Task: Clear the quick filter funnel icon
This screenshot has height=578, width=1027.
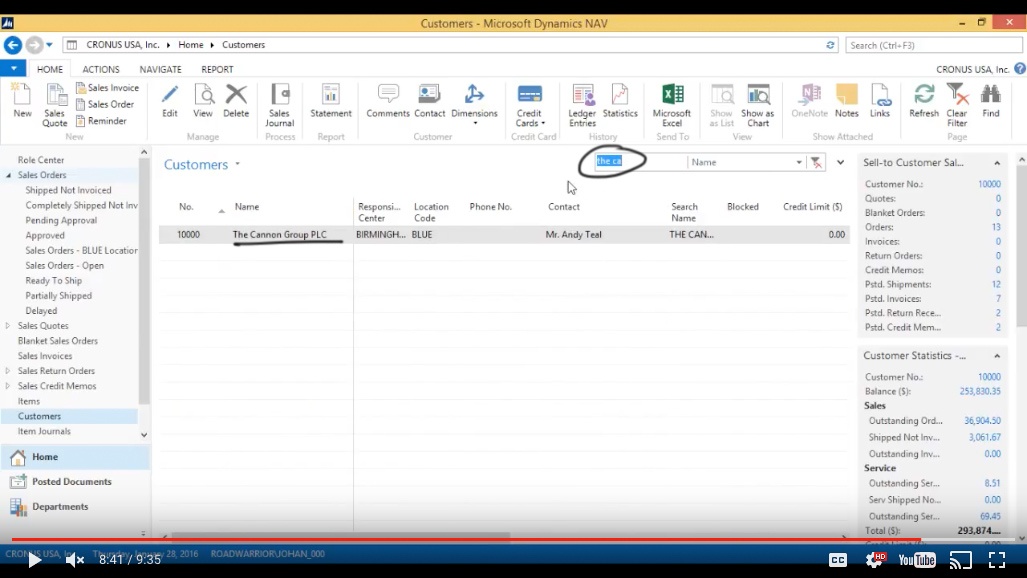Action: (816, 163)
